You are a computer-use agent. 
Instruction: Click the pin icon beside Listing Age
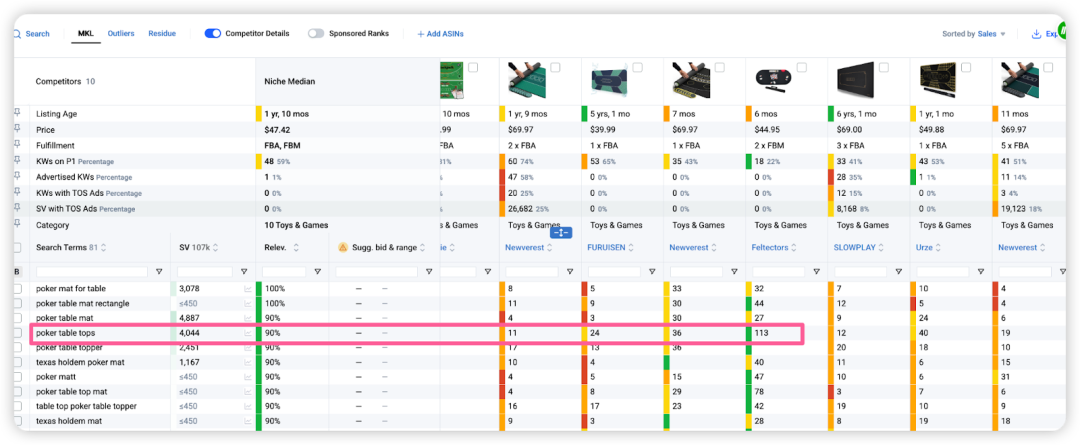point(16,114)
